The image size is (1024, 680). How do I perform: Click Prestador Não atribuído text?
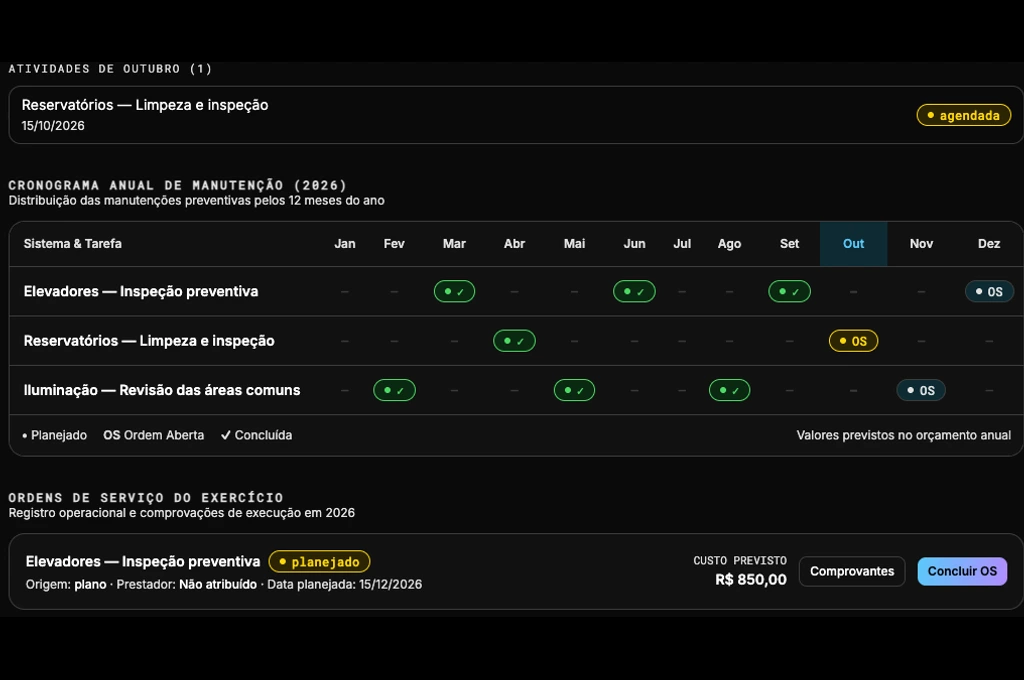[x=187, y=585]
